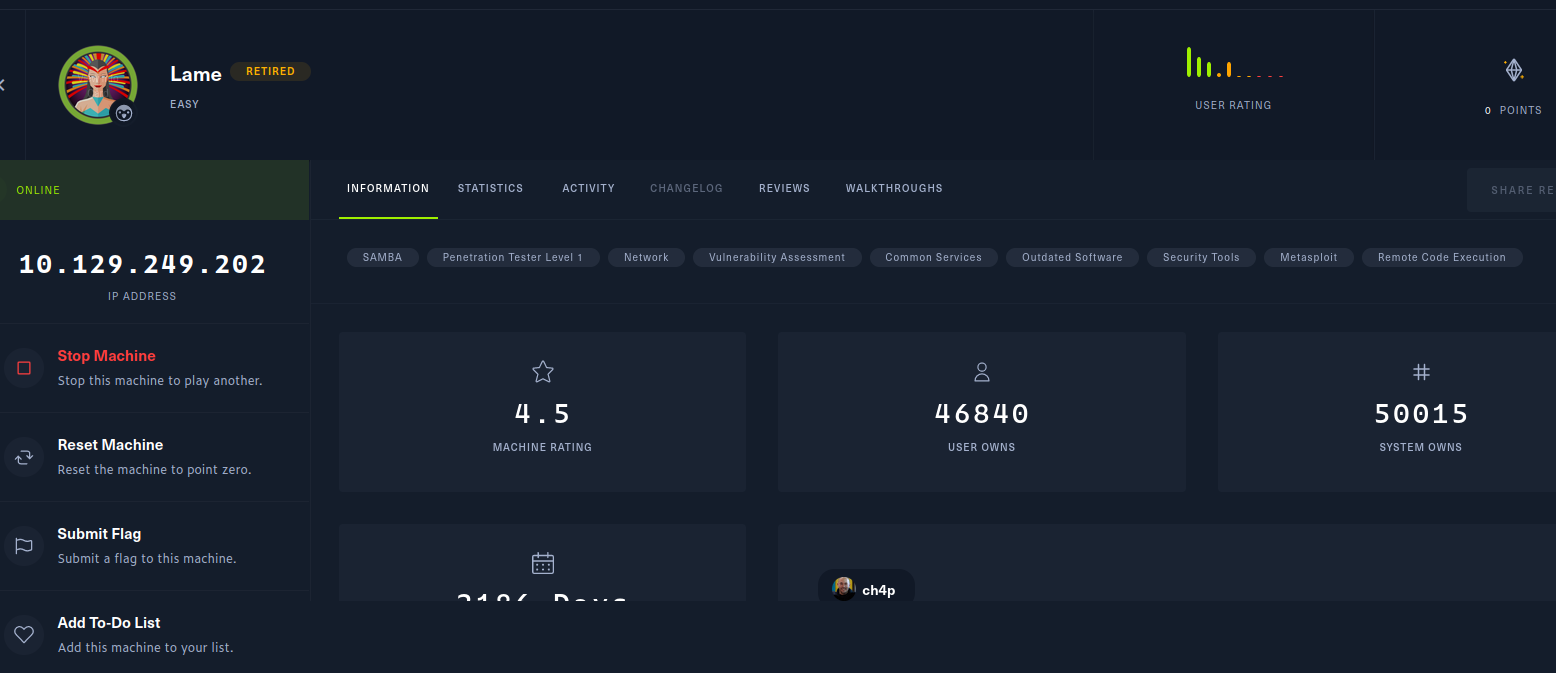The width and height of the screenshot is (1556, 673).
Task: Click the star icon above Machine Rating
Action: click(x=543, y=372)
